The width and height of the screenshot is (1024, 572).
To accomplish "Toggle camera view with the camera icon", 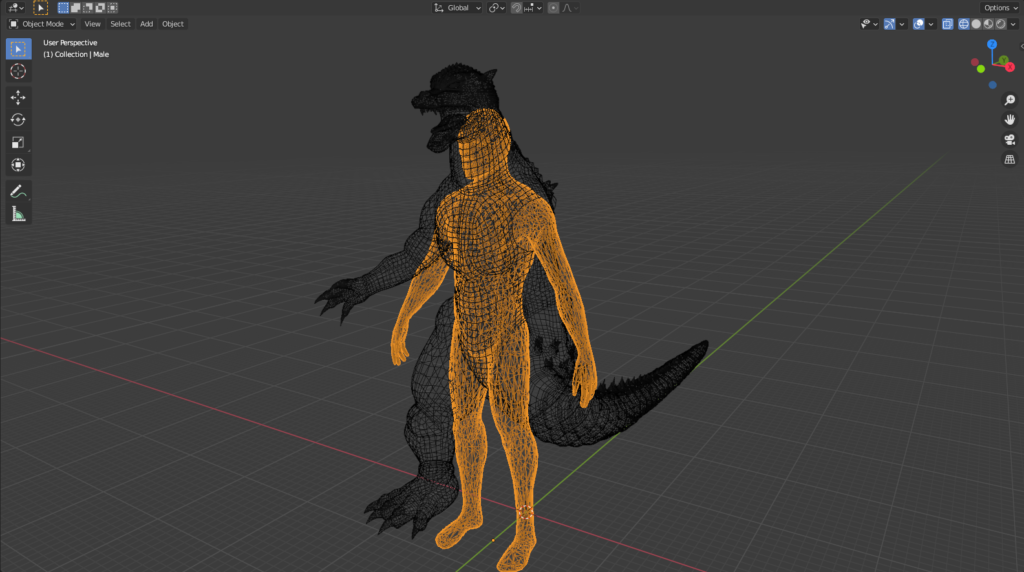I will tap(1009, 139).
